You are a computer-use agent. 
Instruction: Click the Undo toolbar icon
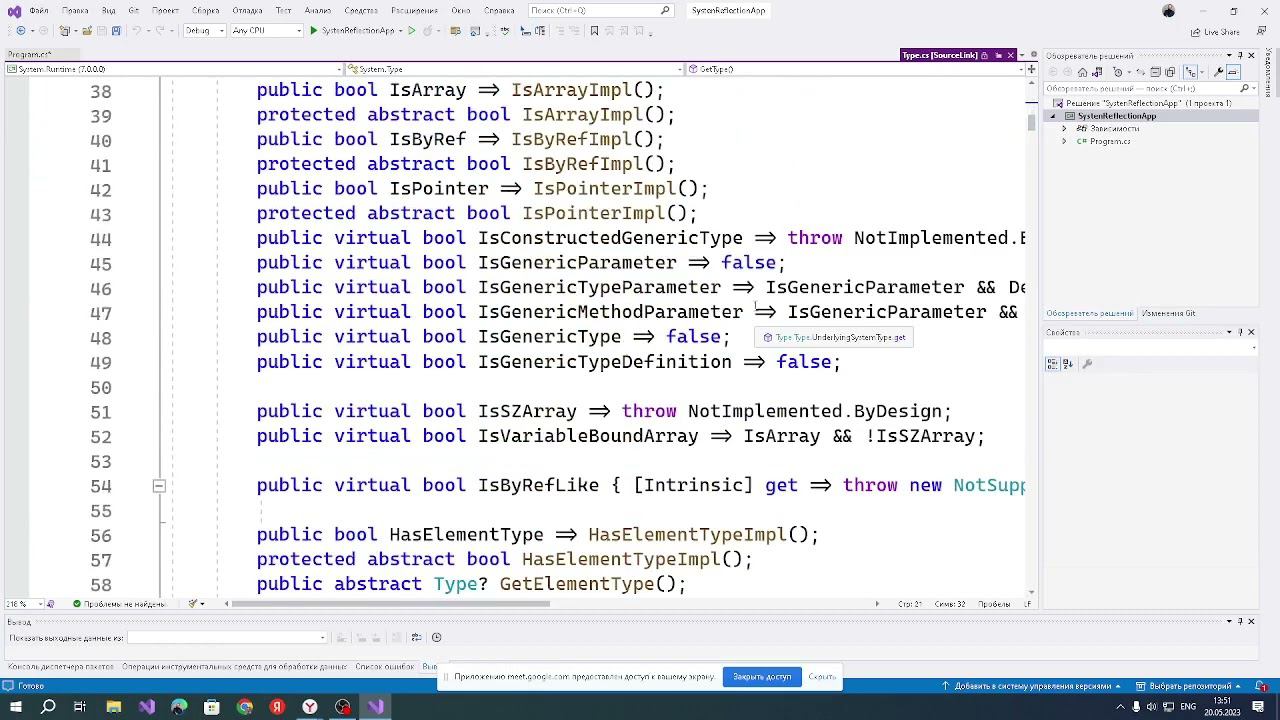click(135, 31)
